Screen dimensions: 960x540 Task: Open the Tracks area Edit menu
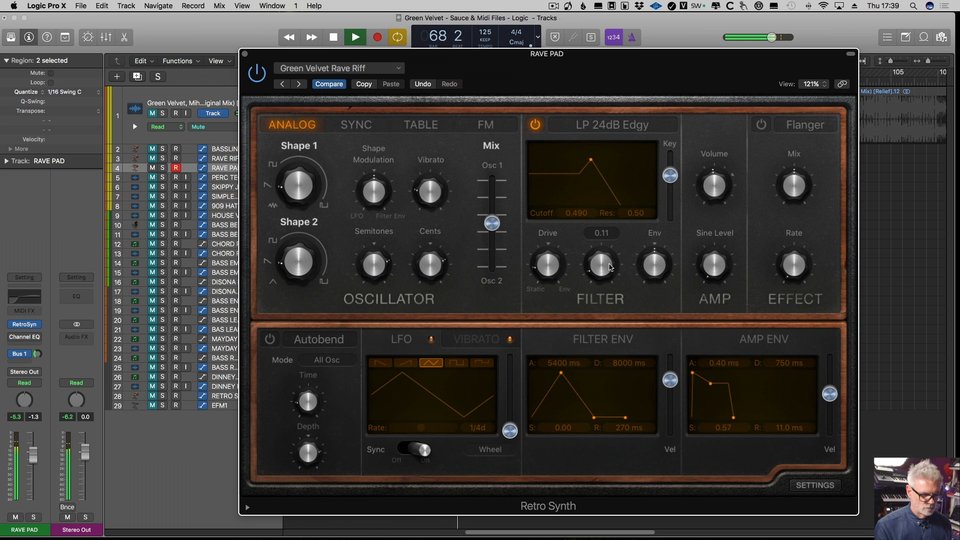(143, 61)
